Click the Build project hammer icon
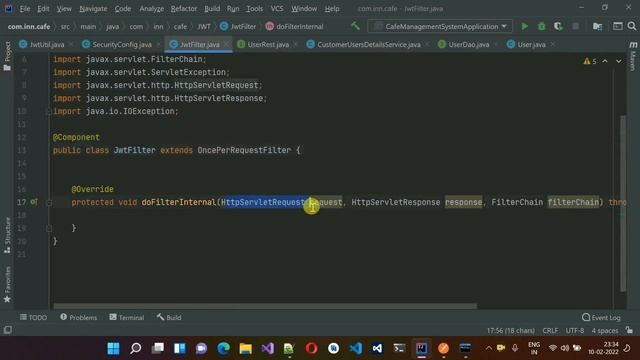Image resolution: width=640 pixels, height=360 pixels. click(355, 26)
